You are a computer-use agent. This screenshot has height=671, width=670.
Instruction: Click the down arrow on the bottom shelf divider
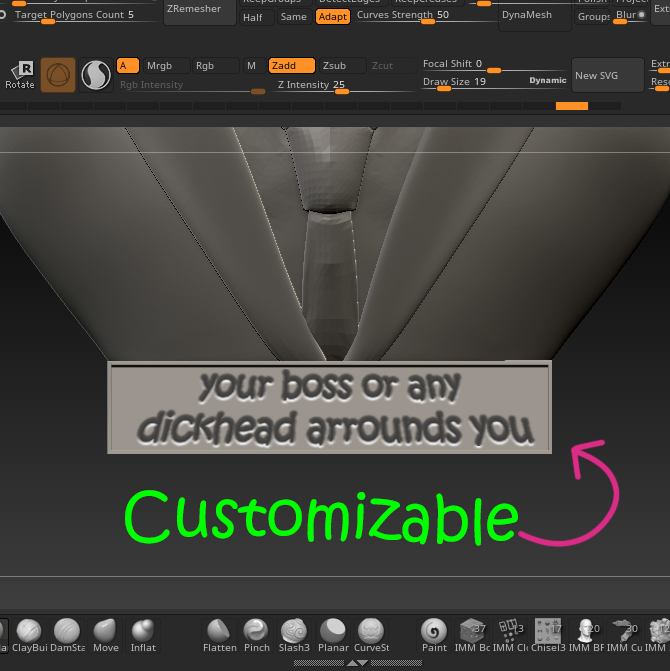coord(363,663)
